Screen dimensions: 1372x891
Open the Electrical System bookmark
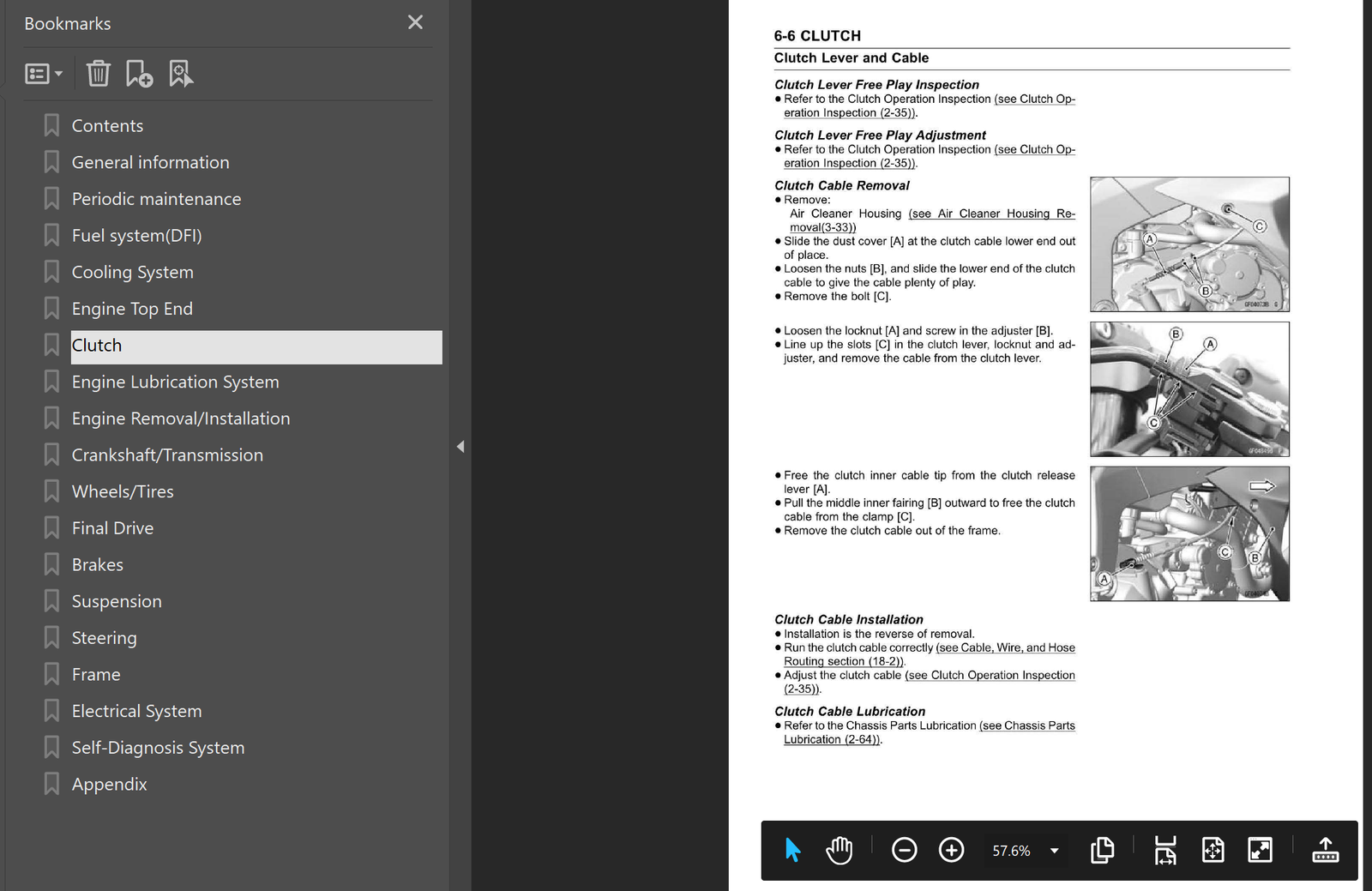(136, 711)
